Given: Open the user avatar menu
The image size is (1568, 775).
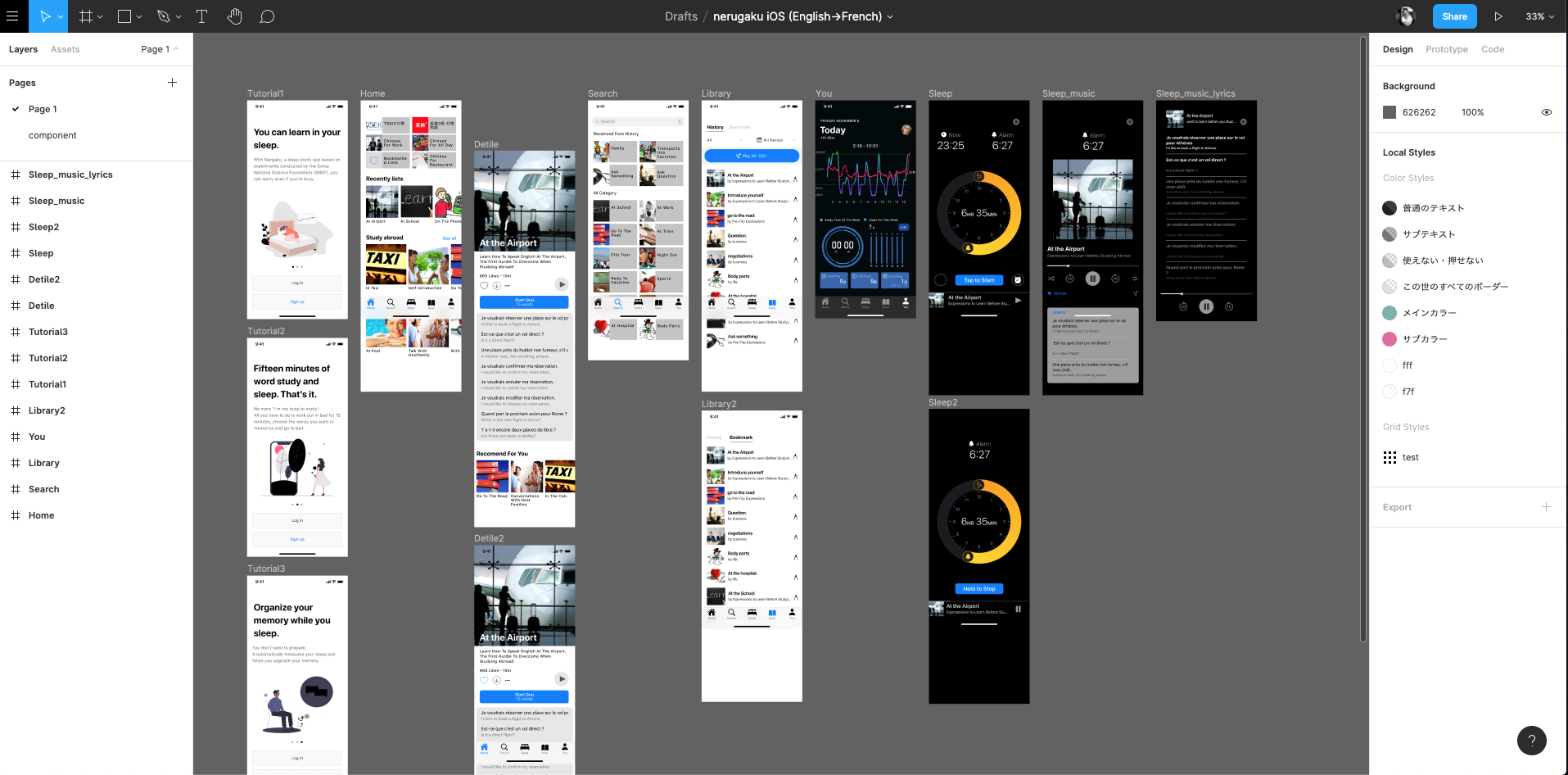Looking at the screenshot, I should [x=1406, y=16].
